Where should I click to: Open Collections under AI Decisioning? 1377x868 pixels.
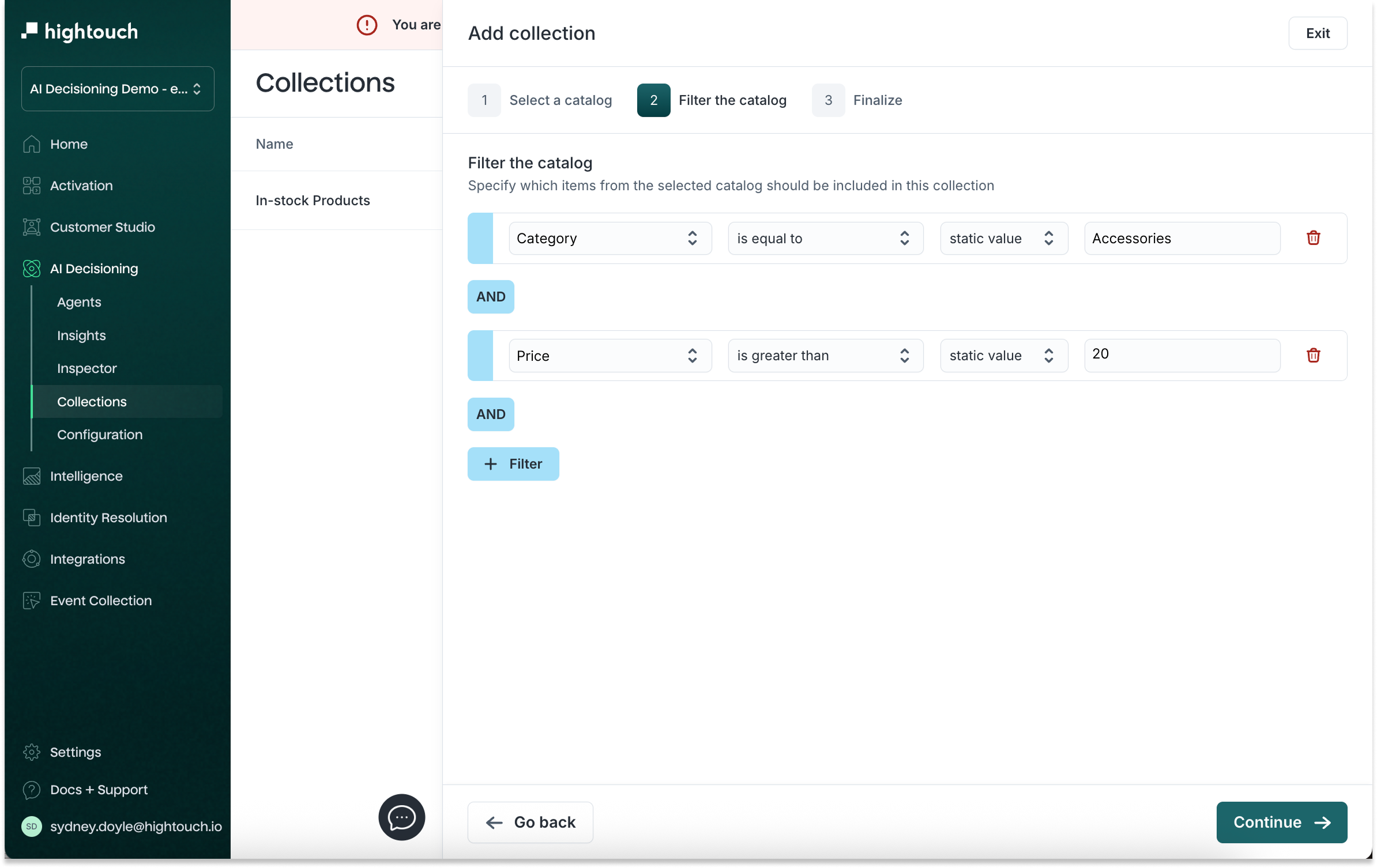tap(91, 401)
